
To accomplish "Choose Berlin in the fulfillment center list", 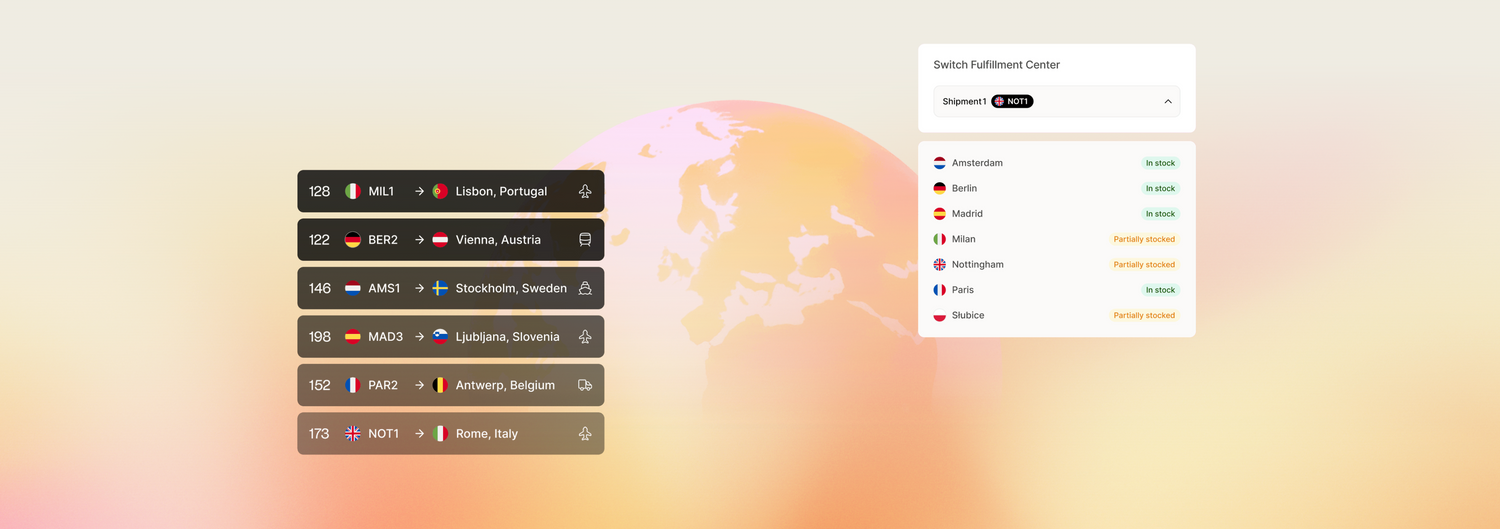I will [964, 188].
